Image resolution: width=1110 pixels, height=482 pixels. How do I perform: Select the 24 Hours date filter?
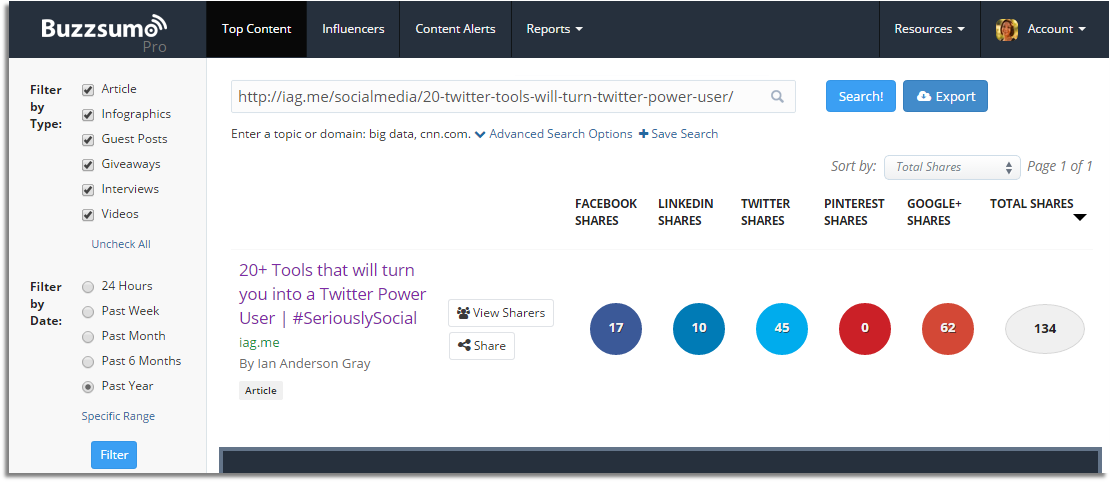[x=88, y=287]
